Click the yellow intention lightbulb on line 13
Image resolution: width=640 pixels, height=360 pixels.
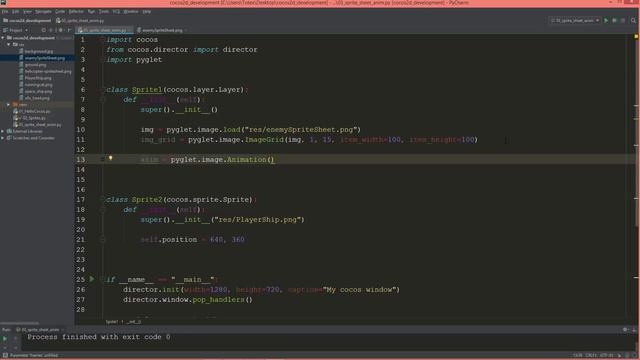click(110, 158)
